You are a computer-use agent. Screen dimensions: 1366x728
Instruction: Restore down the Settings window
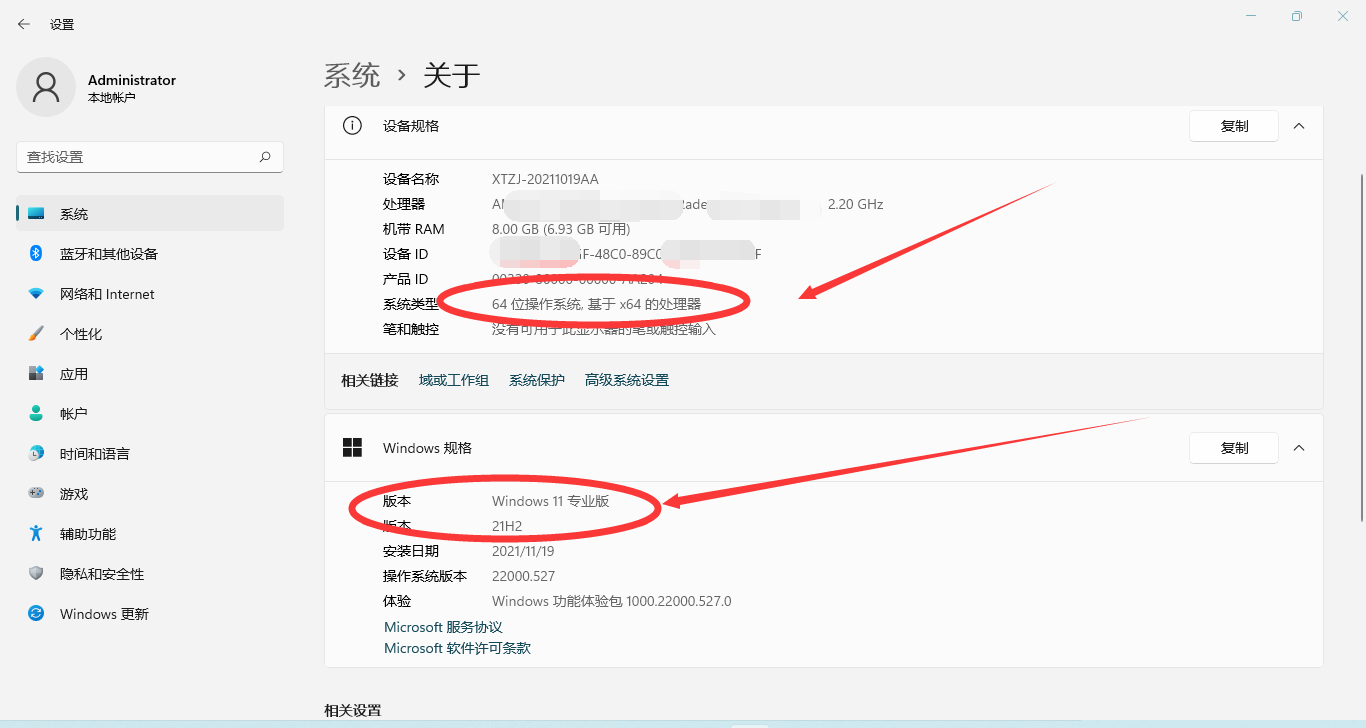click(1296, 16)
